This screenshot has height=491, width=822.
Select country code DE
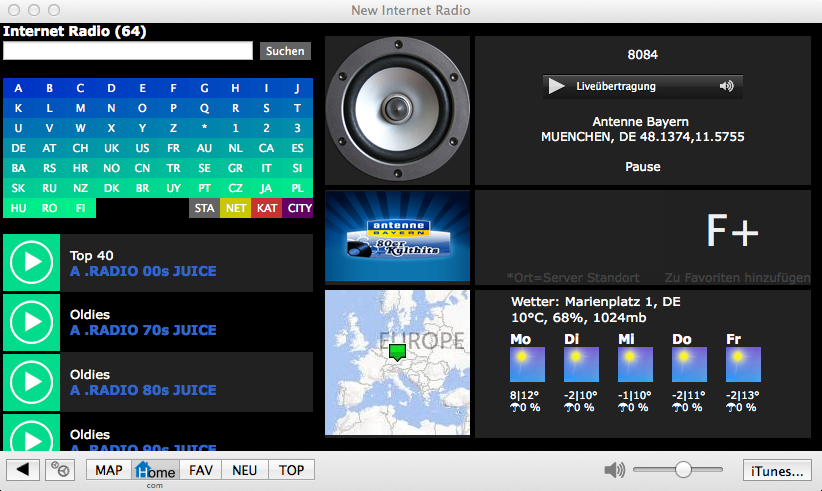(18, 148)
